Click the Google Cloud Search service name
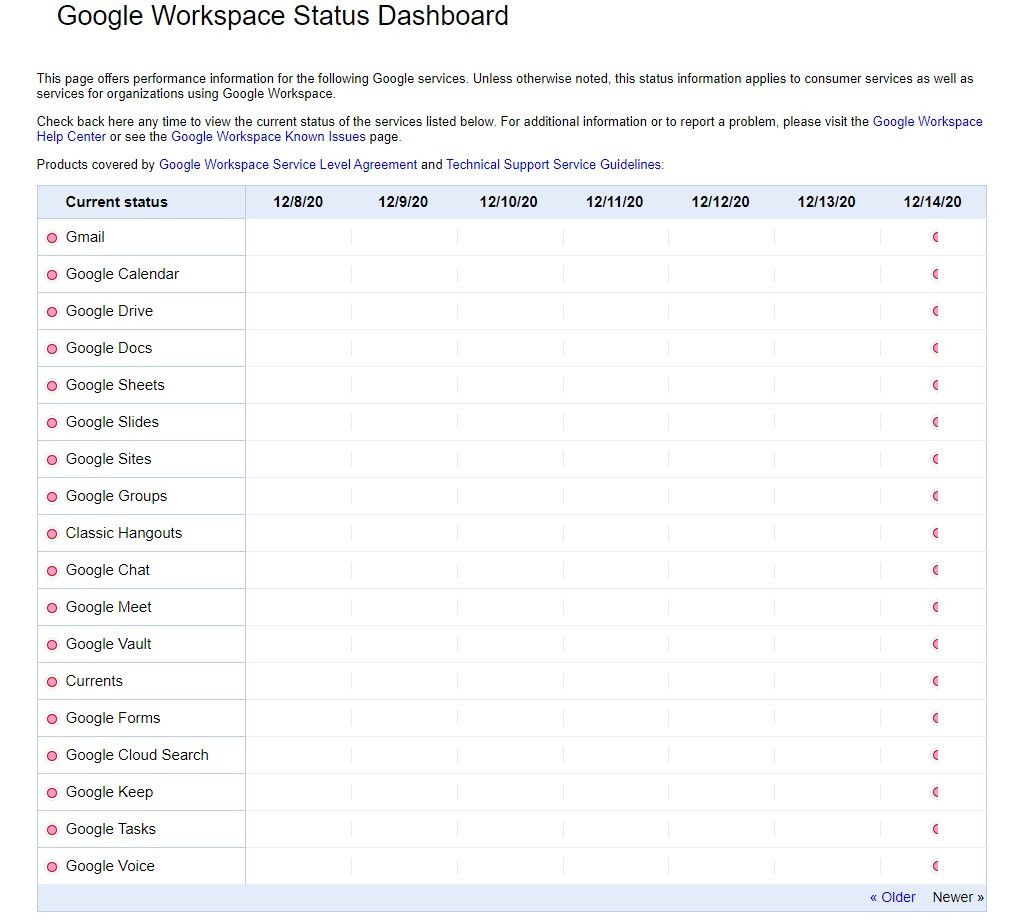This screenshot has height=924, width=1017. pos(137,754)
